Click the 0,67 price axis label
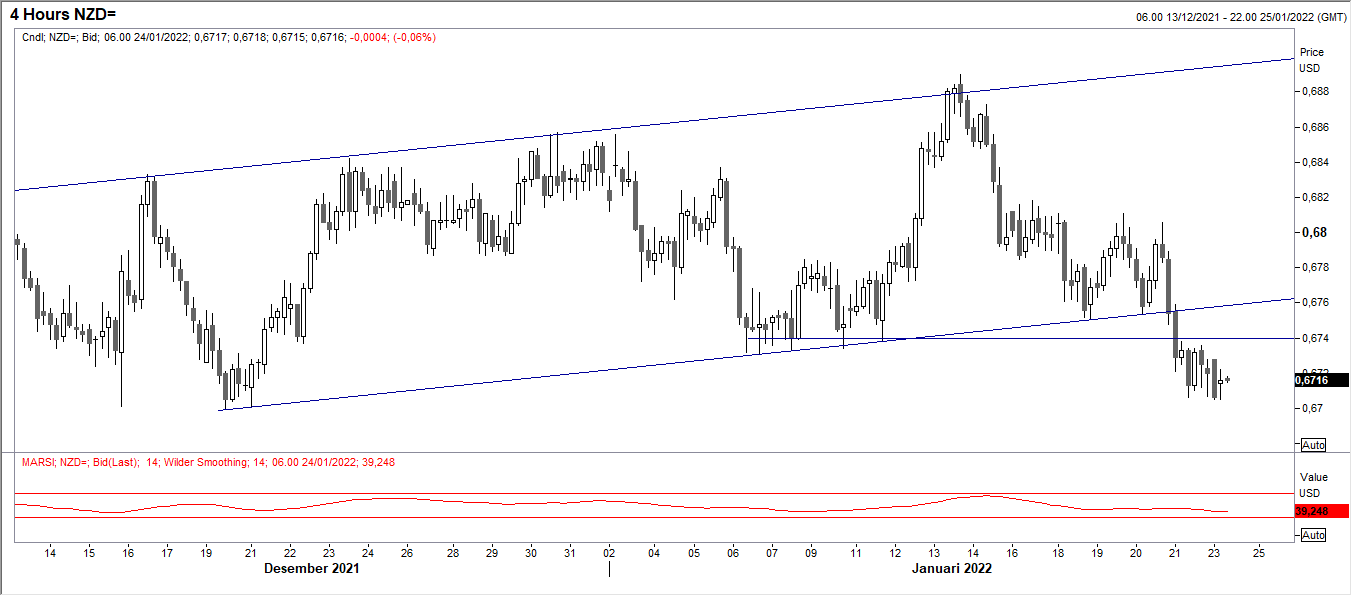 pyautogui.click(x=1311, y=408)
